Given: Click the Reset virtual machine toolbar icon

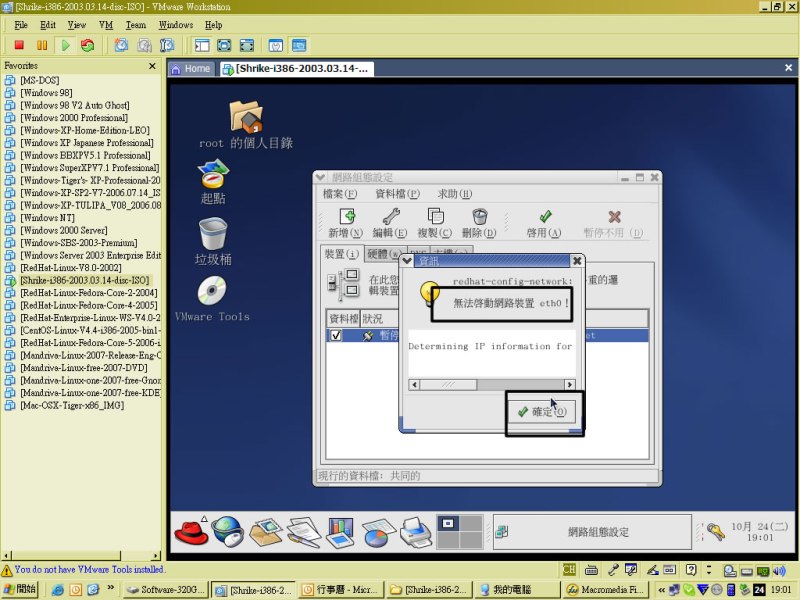Looking at the screenshot, I should [88, 45].
